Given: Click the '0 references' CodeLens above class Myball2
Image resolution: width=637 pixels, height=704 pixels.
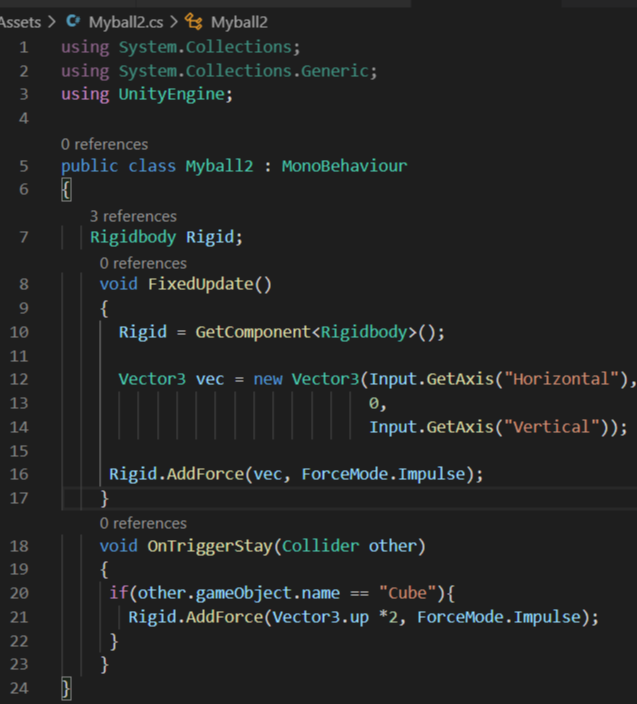Looking at the screenshot, I should 104,144.
